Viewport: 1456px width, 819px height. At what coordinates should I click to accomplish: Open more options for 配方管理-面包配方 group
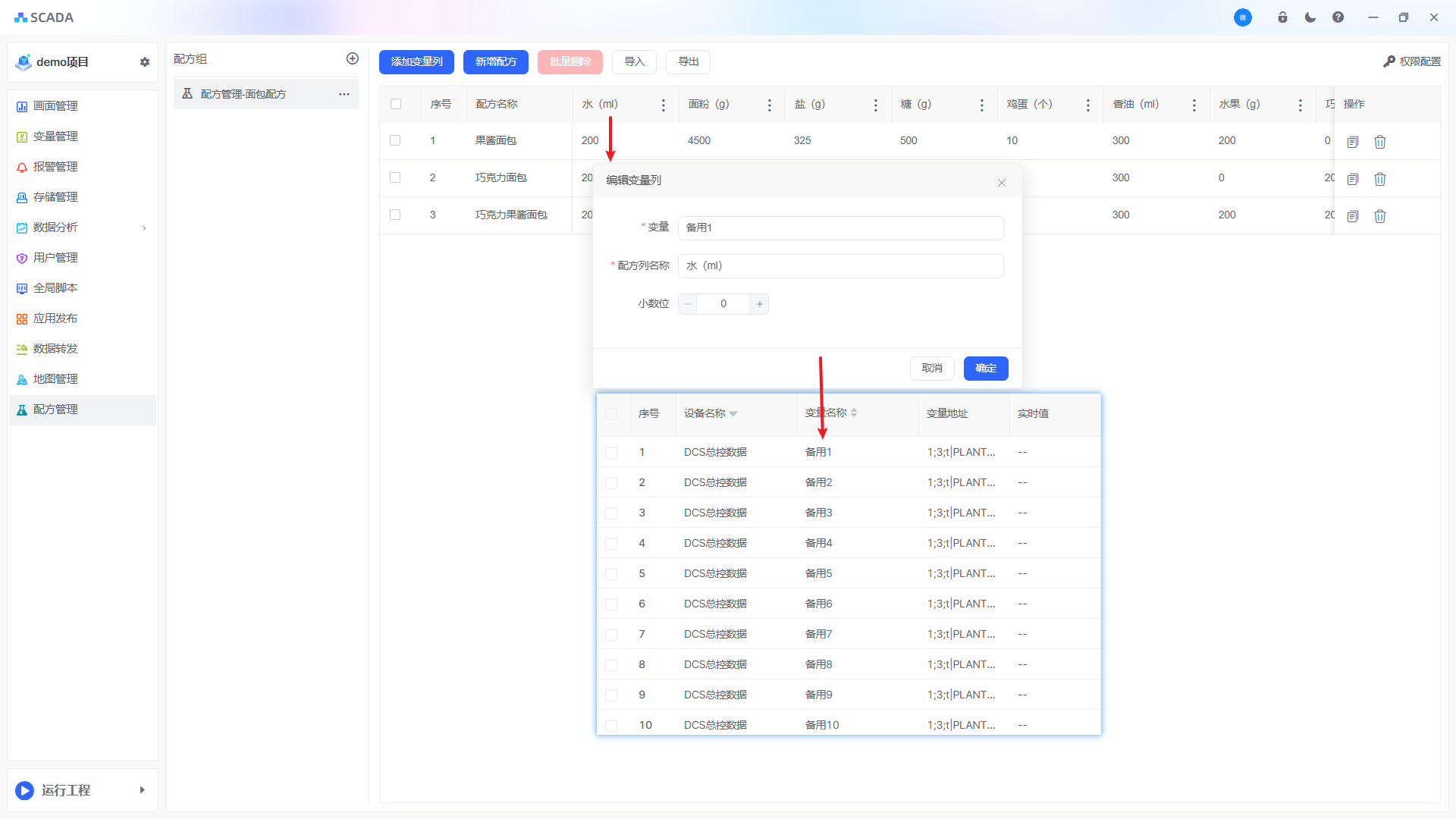[x=344, y=94]
